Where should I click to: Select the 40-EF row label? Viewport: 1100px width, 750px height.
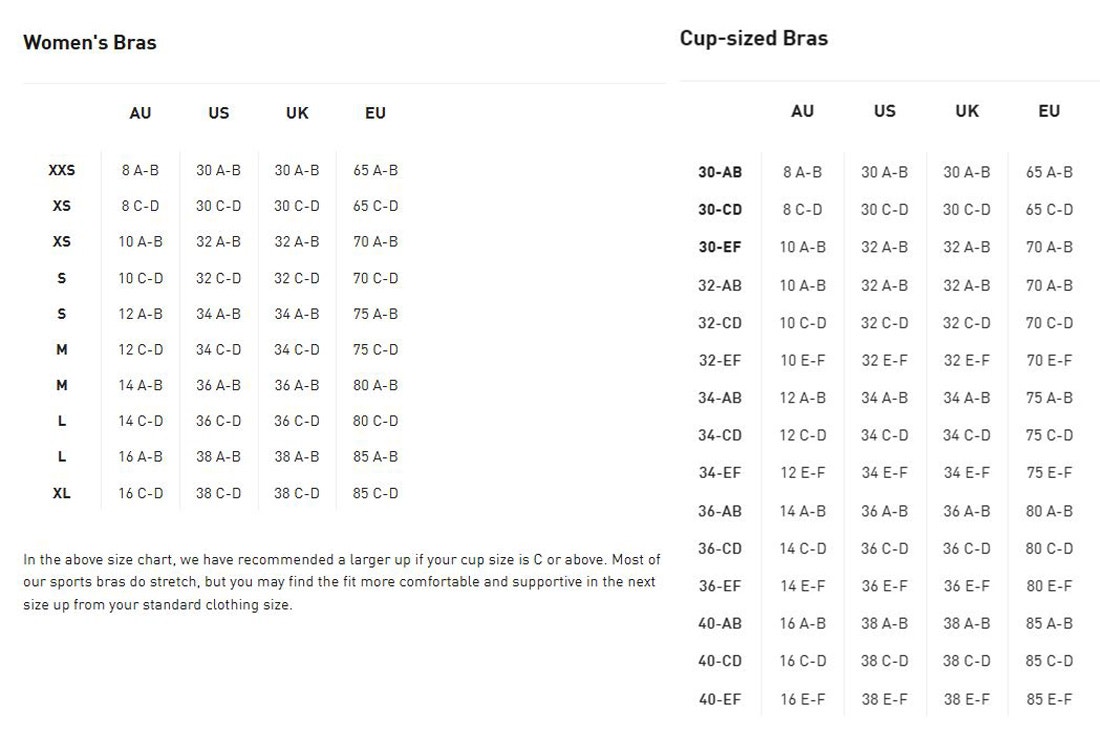tap(720, 699)
